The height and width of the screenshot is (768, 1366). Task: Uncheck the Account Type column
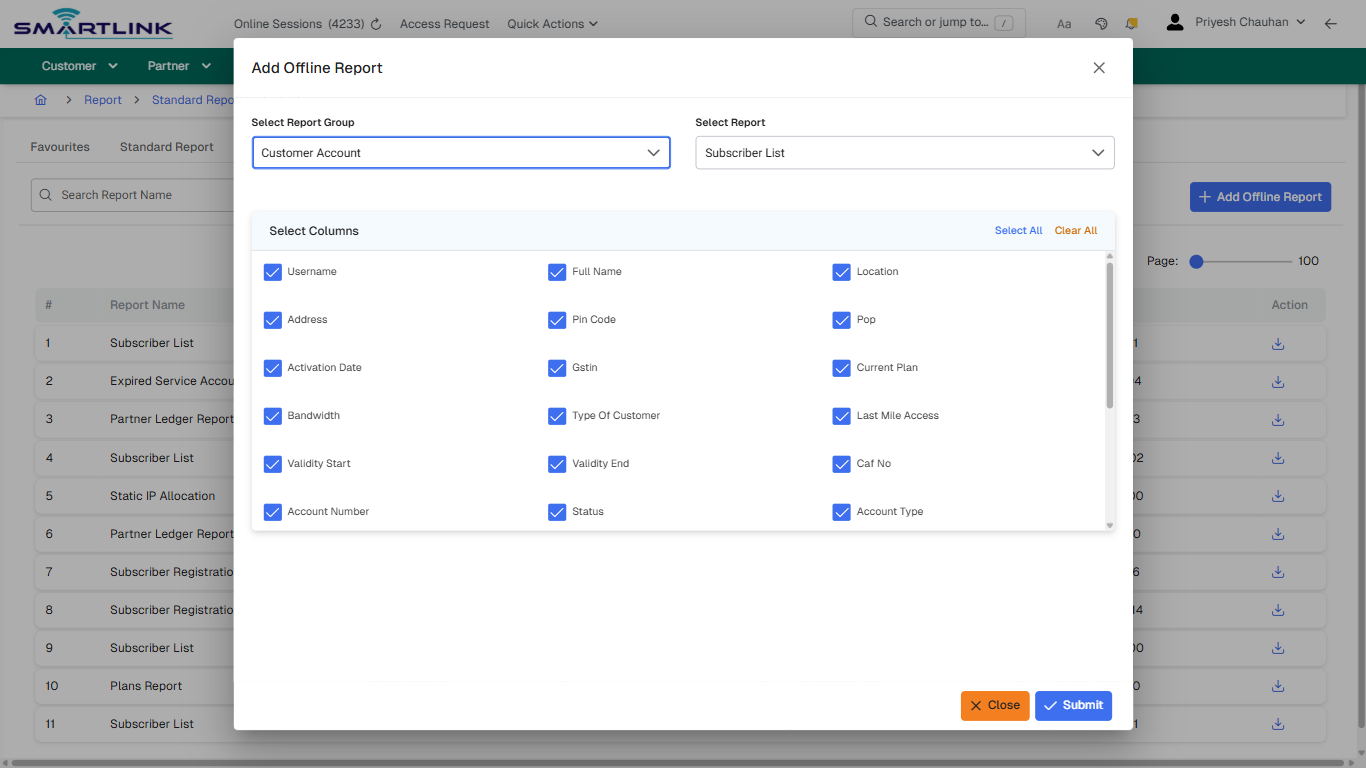[841, 511]
